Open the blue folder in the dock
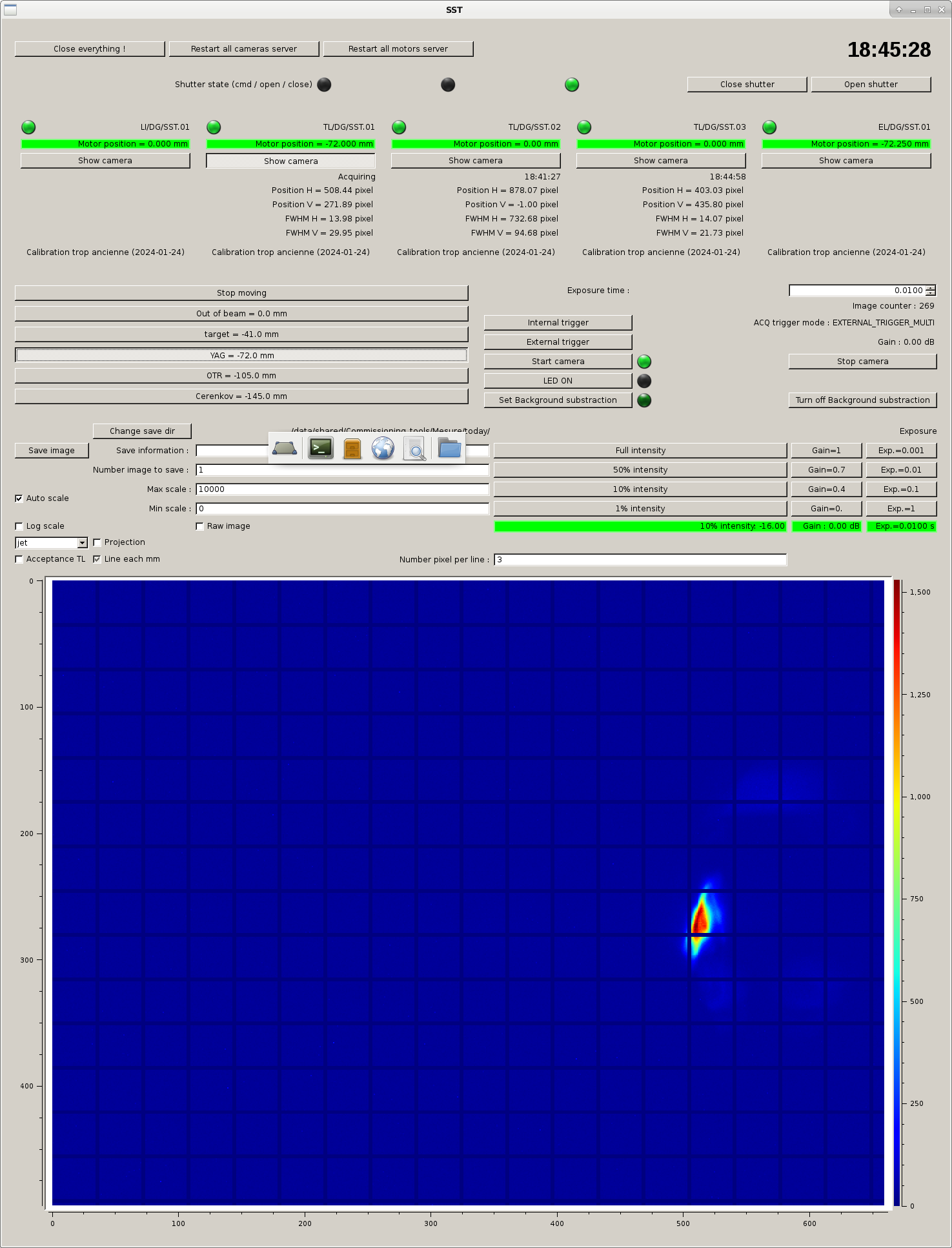This screenshot has height=1248, width=952. (449, 447)
